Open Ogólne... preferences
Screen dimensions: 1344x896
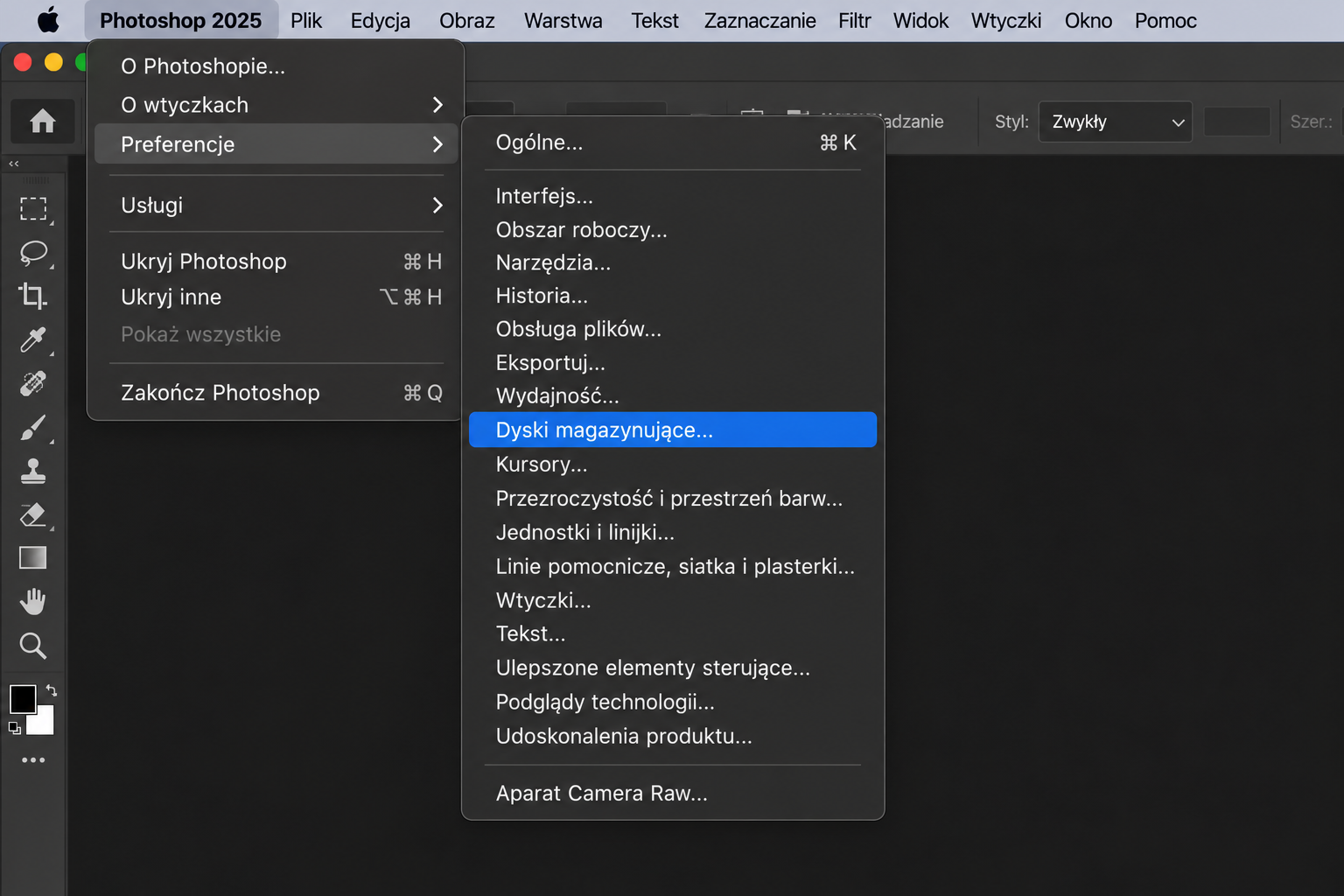(673, 143)
